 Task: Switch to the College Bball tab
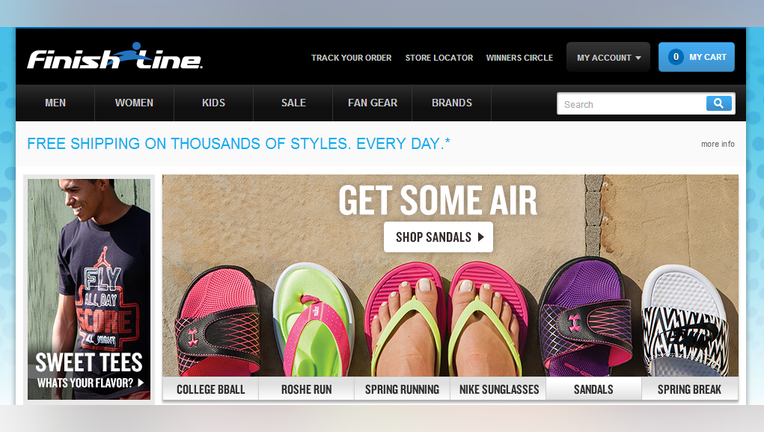tap(210, 390)
